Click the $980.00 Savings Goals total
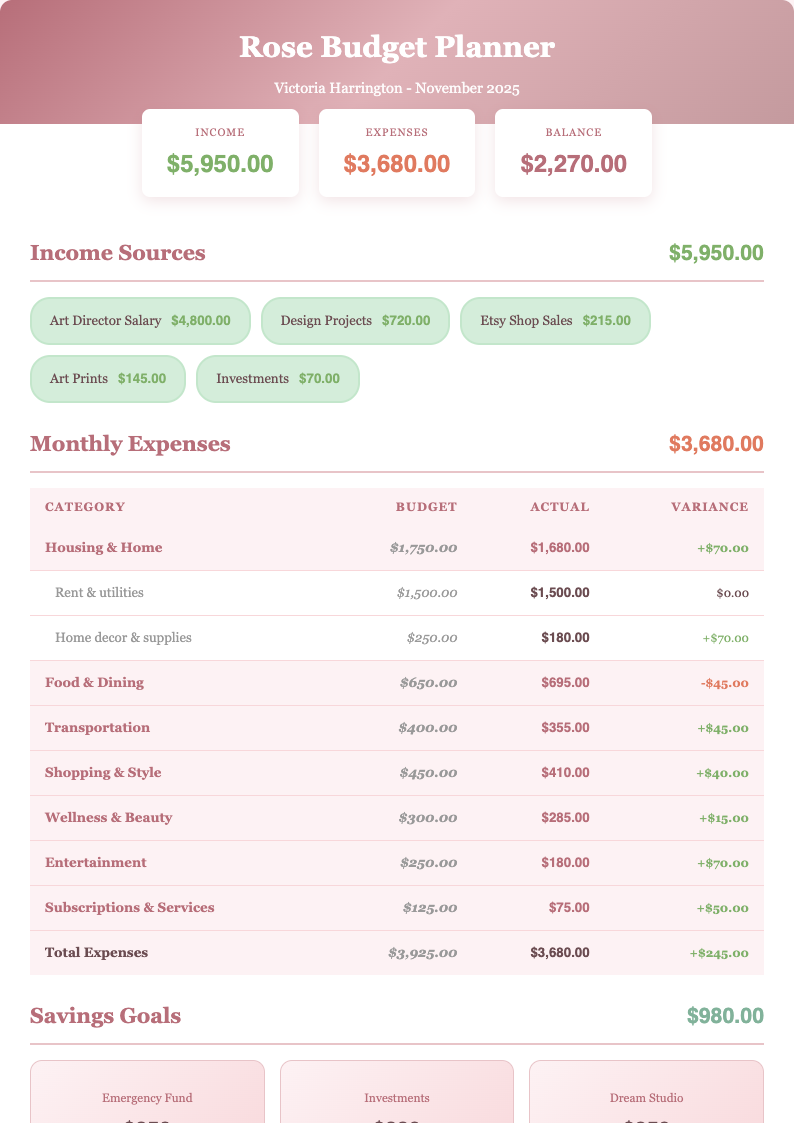The image size is (794, 1123). point(725,1016)
